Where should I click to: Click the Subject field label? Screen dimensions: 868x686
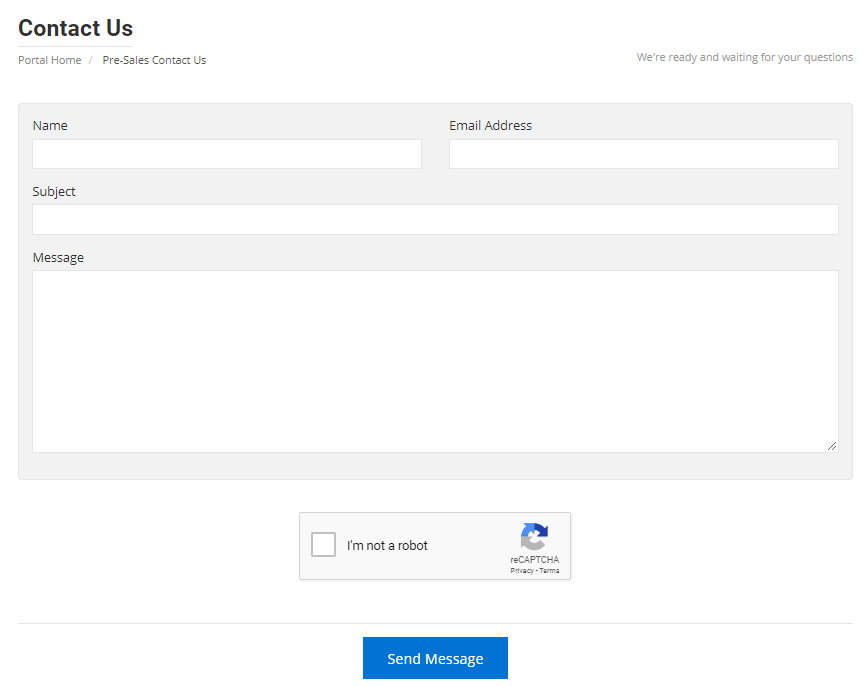(54, 192)
